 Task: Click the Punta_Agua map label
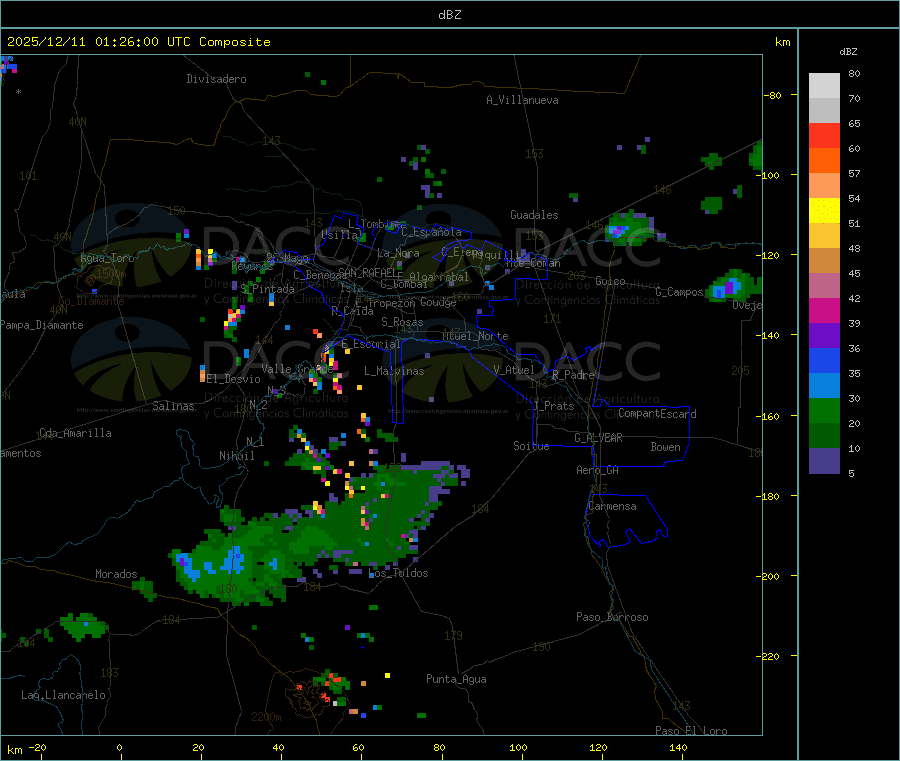456,679
